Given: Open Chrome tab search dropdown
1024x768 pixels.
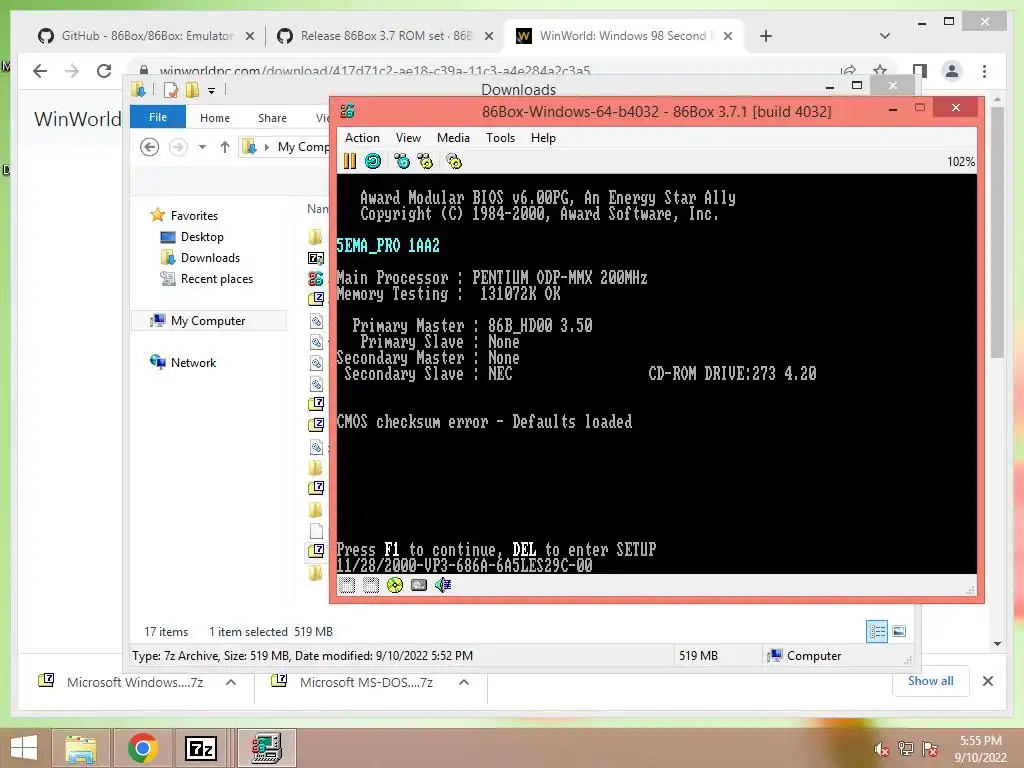Looking at the screenshot, I should coord(885,36).
